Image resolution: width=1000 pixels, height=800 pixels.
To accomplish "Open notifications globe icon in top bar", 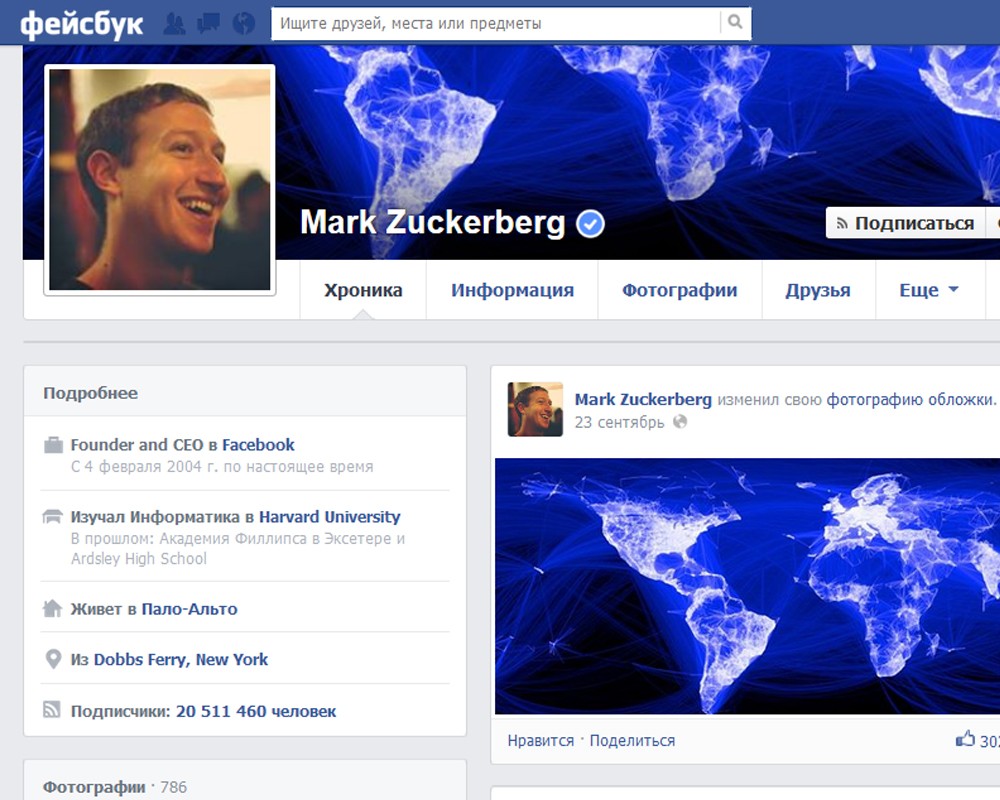I will click(244, 24).
